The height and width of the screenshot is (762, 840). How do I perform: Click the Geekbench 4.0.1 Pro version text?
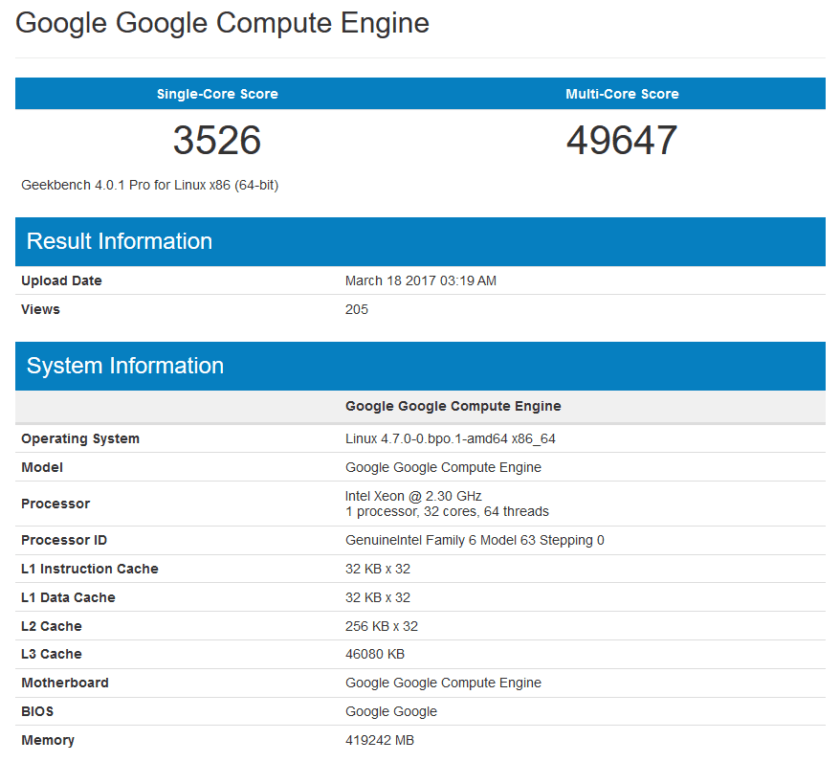point(150,185)
